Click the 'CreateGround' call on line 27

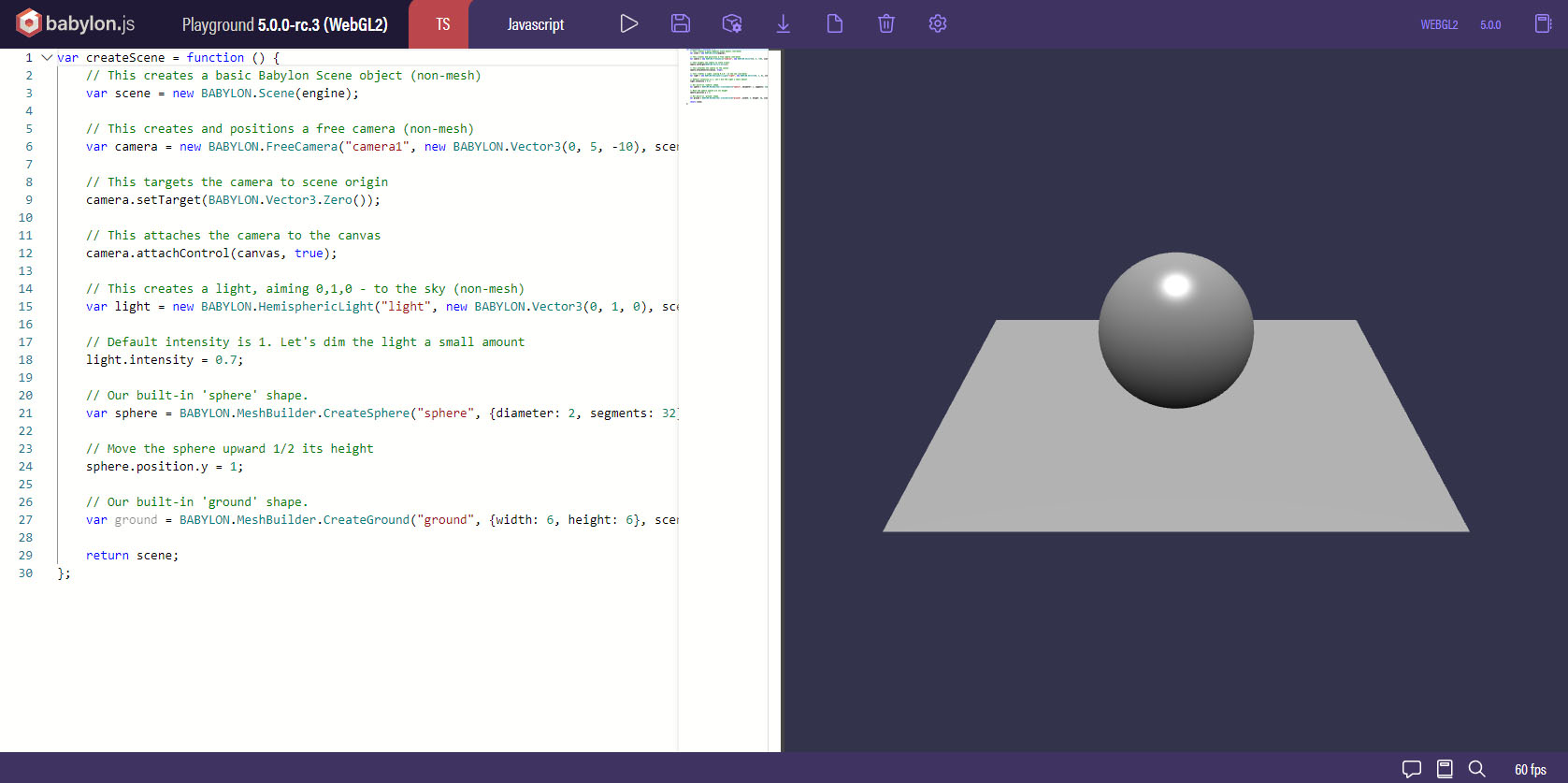pyautogui.click(x=367, y=519)
